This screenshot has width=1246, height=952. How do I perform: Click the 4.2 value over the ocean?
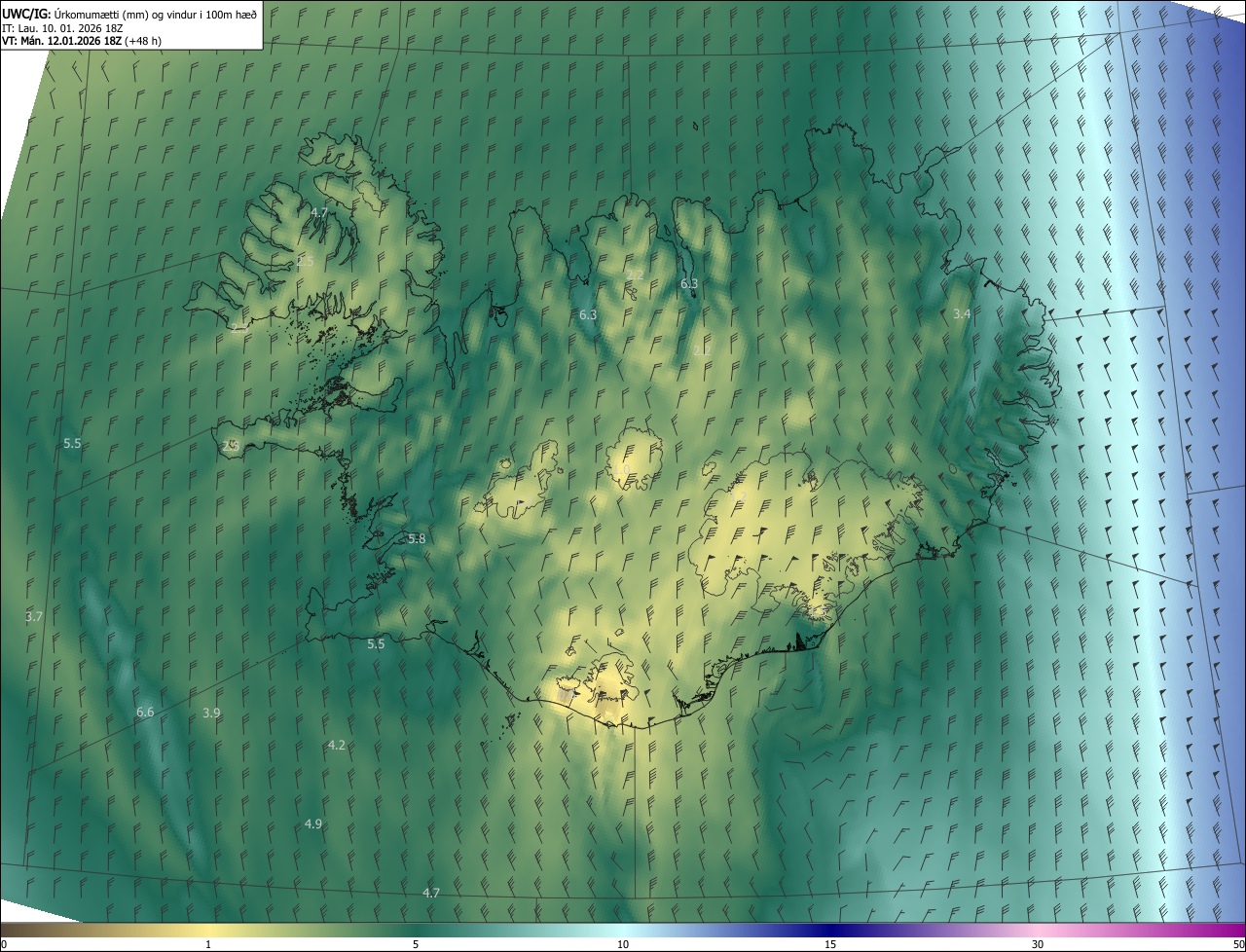tap(336, 745)
